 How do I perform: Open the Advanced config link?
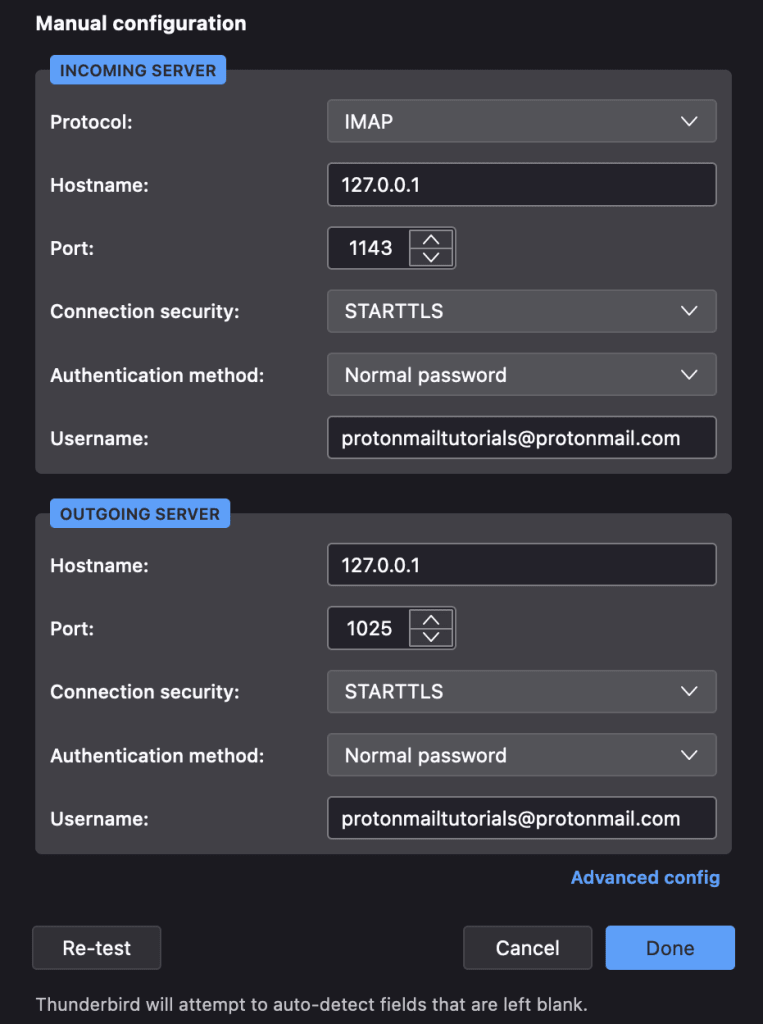645,877
